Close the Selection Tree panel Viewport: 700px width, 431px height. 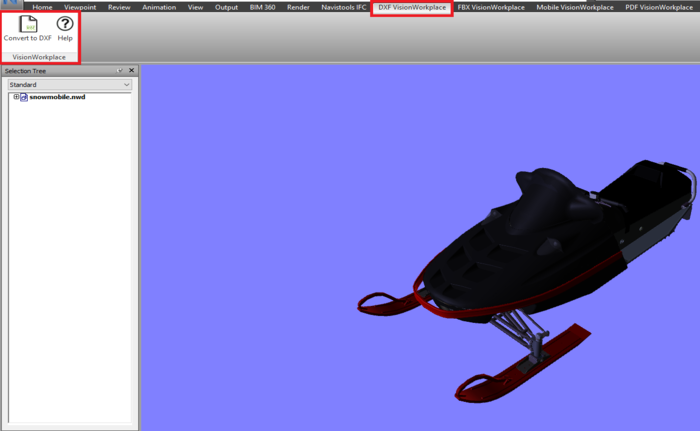[131, 71]
